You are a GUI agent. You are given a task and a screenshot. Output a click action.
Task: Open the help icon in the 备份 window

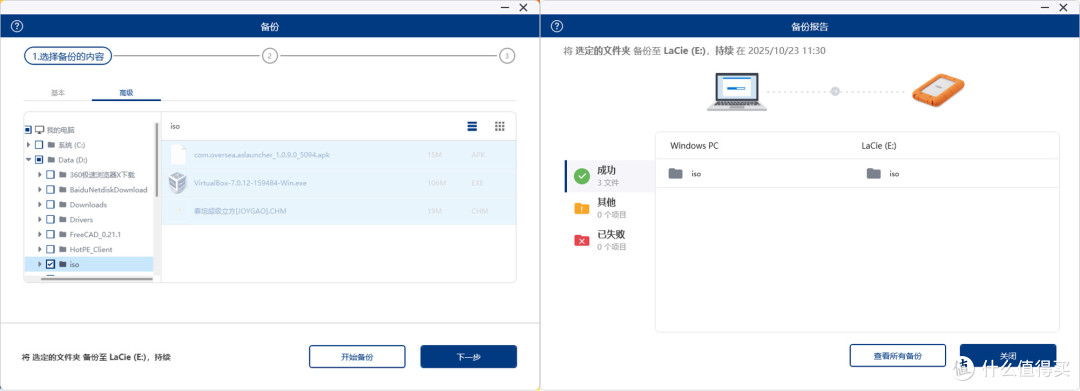[x=17, y=27]
